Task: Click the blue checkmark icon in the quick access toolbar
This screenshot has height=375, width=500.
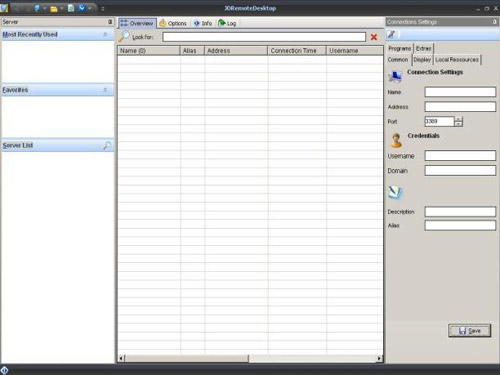Action: point(82,8)
